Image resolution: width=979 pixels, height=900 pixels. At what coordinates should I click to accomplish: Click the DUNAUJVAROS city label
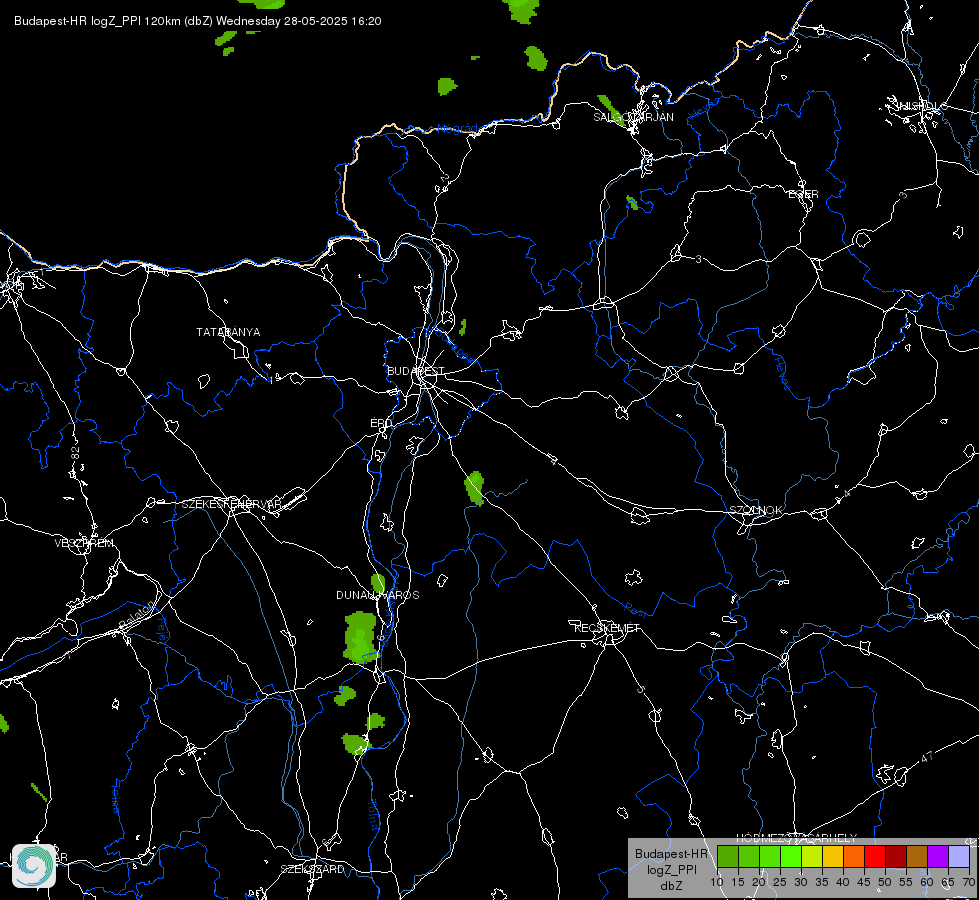click(x=378, y=595)
